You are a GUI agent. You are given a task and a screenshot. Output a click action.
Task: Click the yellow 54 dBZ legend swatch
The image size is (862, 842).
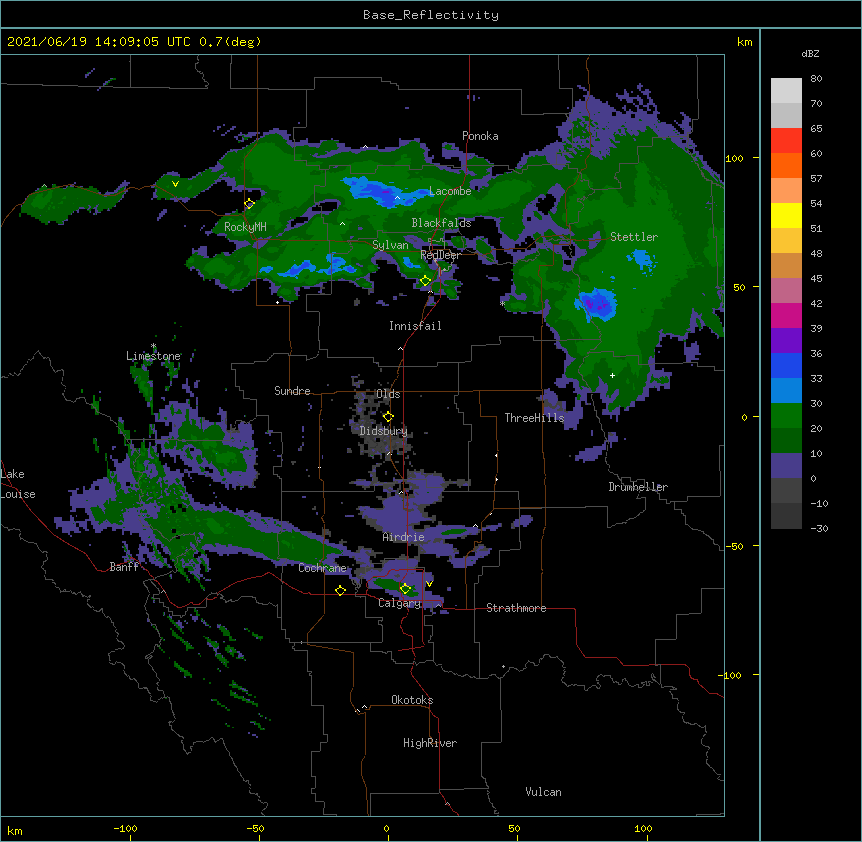click(786, 215)
